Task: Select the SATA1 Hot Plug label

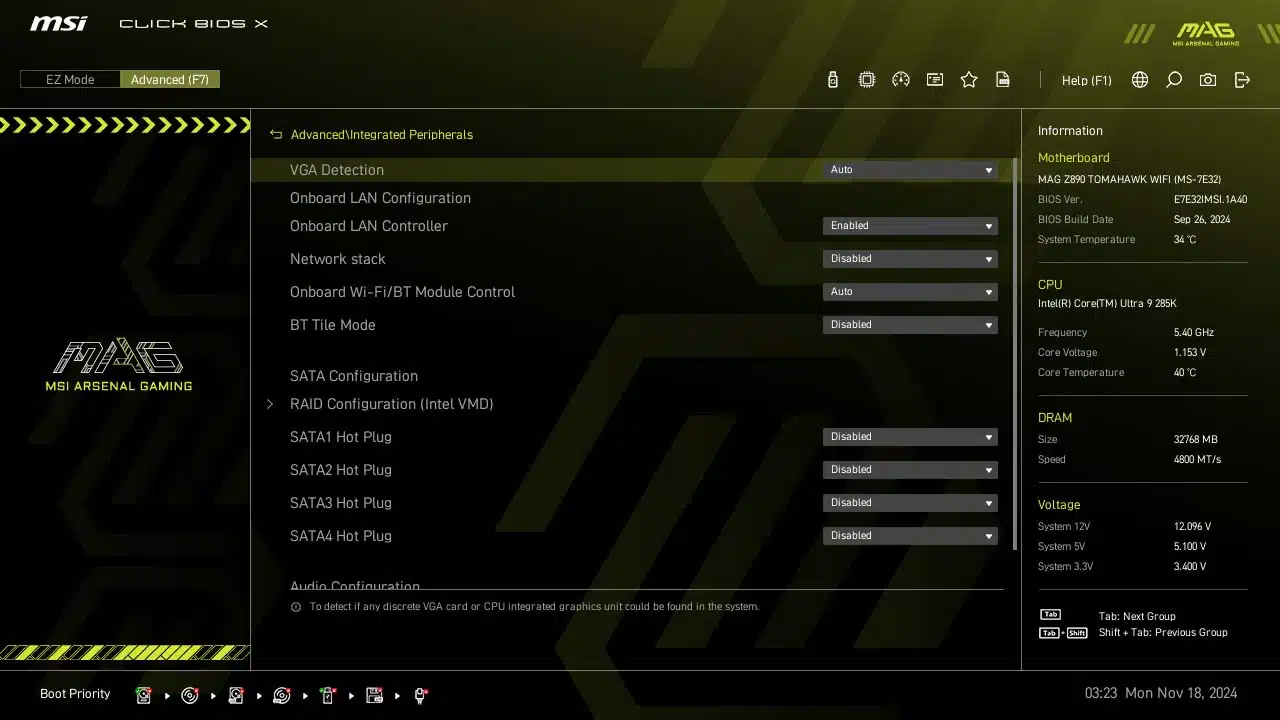Action: 341,437
